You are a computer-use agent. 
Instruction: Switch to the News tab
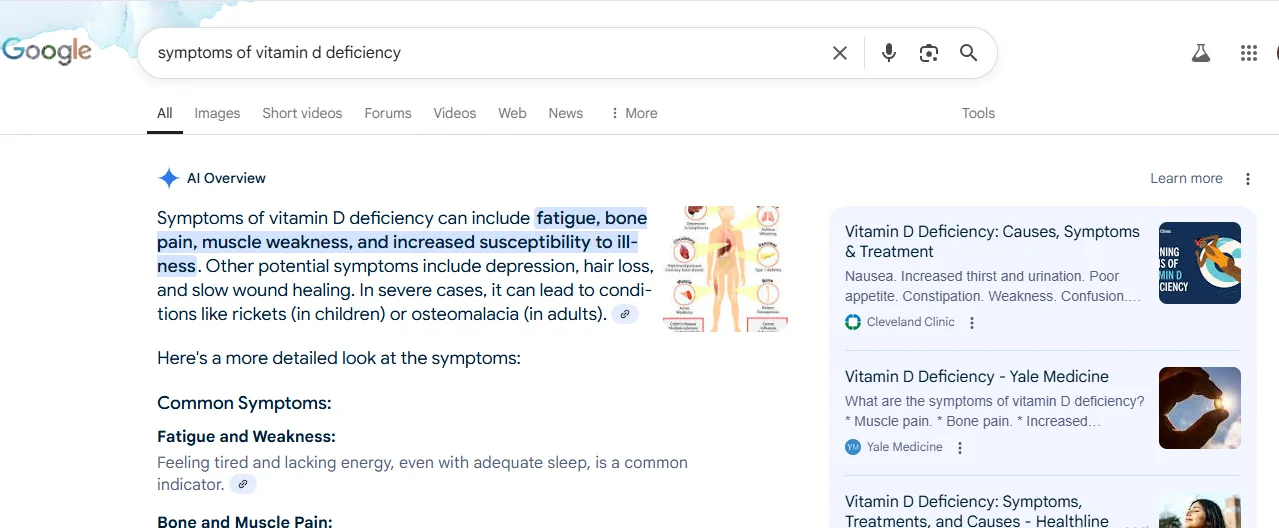click(x=566, y=113)
